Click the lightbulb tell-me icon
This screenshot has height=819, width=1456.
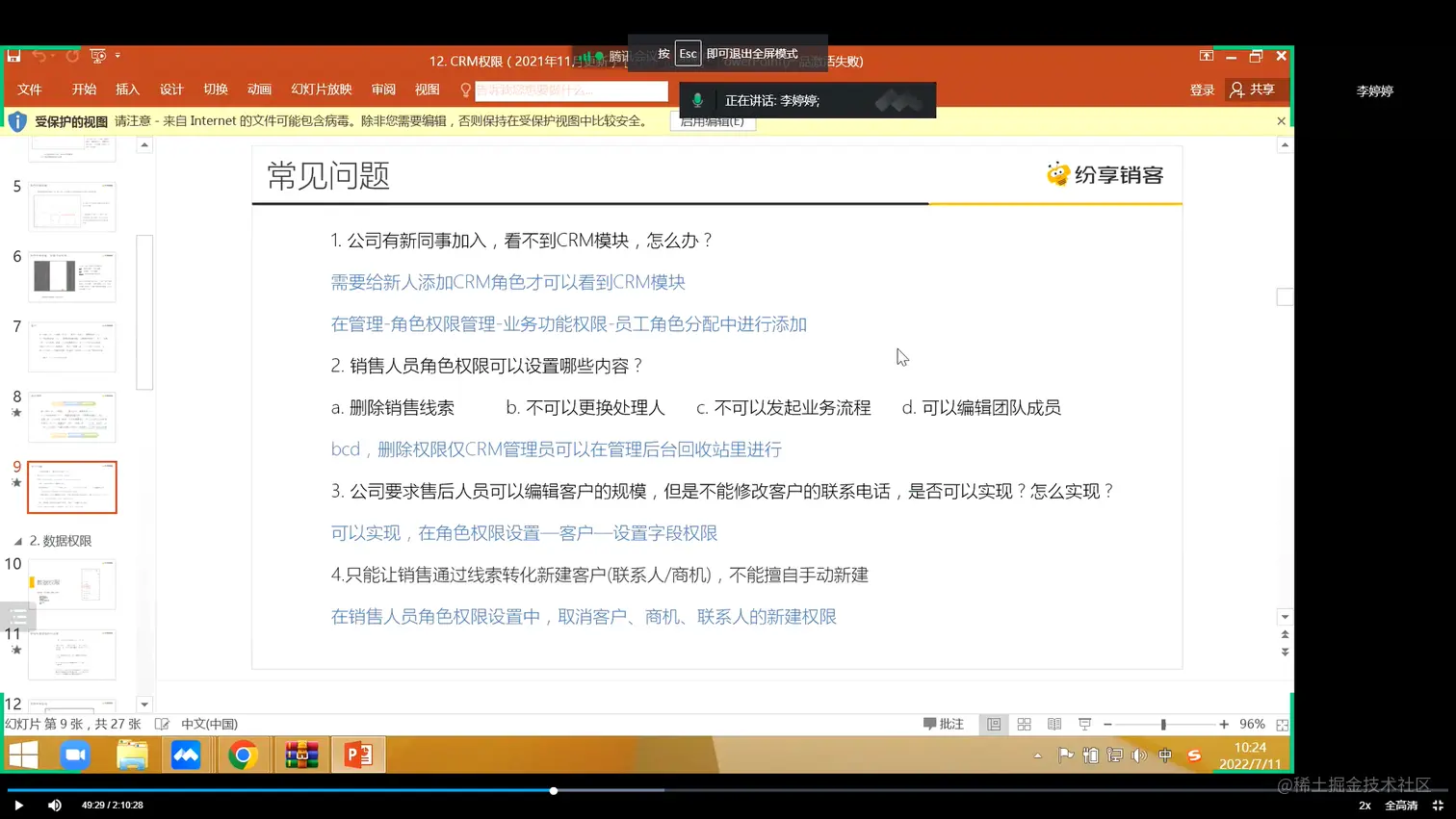[x=465, y=90]
